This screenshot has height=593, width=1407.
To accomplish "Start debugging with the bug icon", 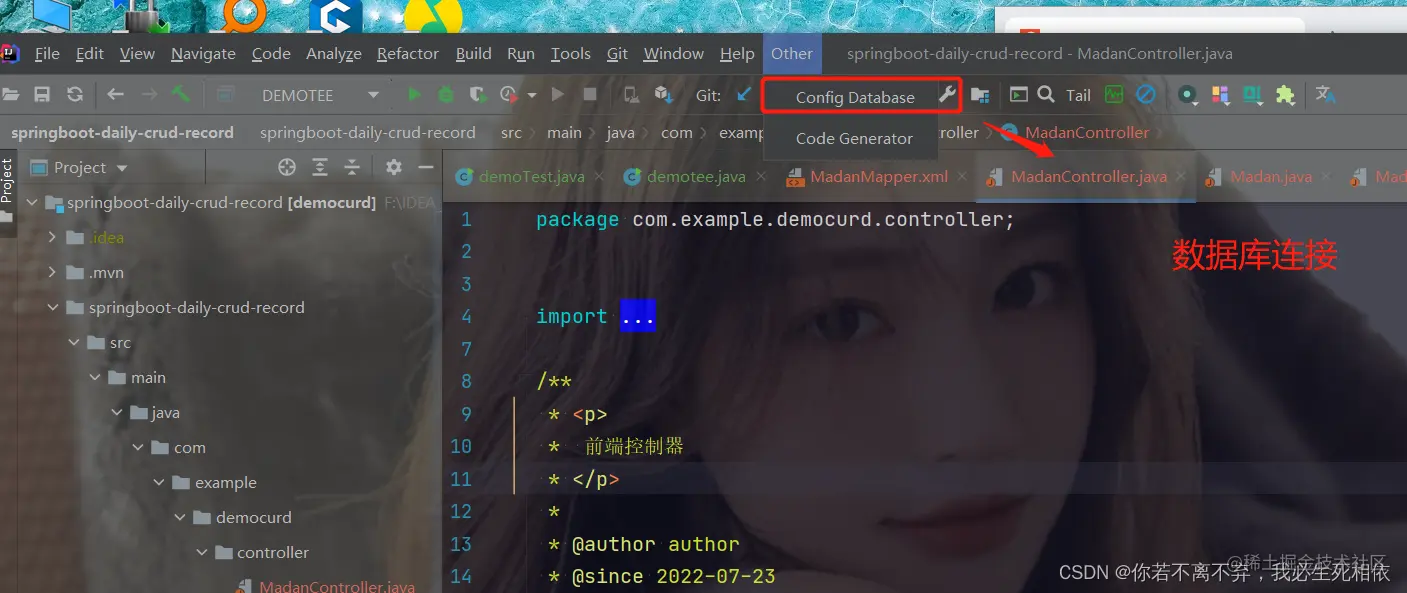I will [445, 94].
